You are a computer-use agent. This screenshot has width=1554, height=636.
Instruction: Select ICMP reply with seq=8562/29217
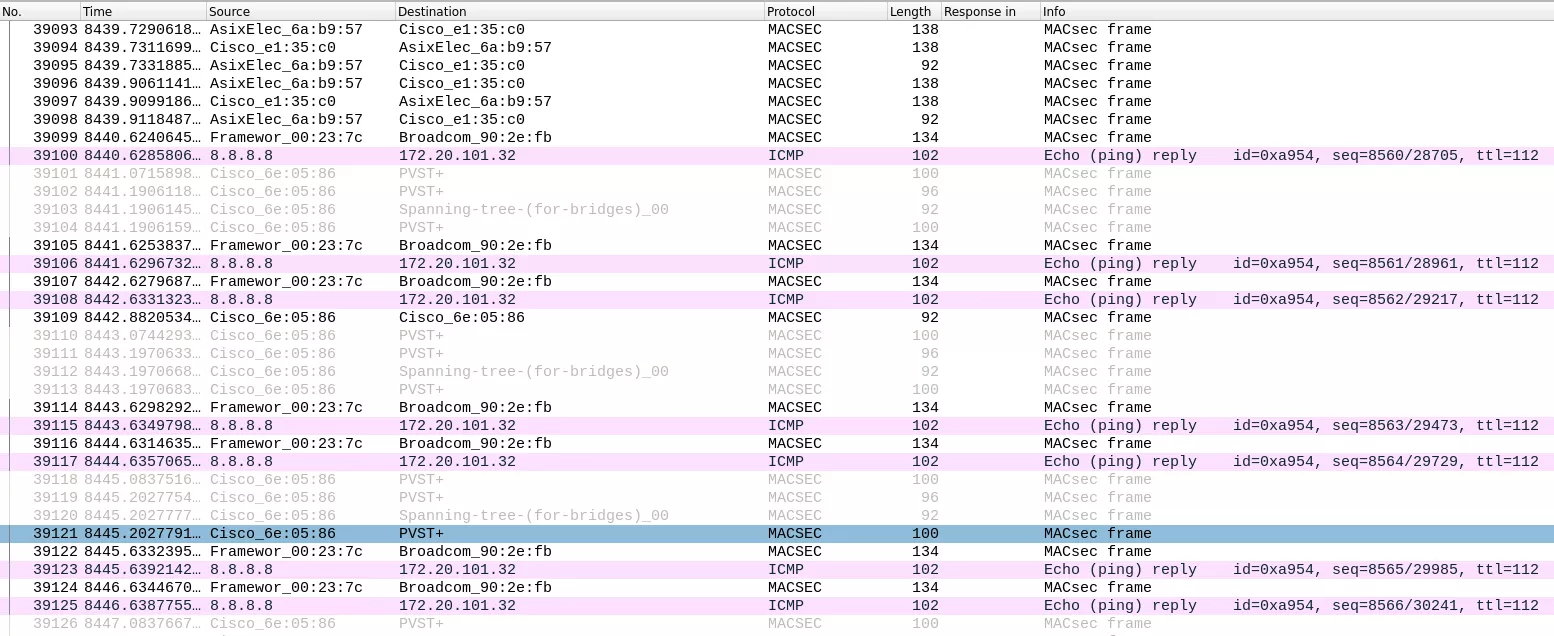coord(777,300)
